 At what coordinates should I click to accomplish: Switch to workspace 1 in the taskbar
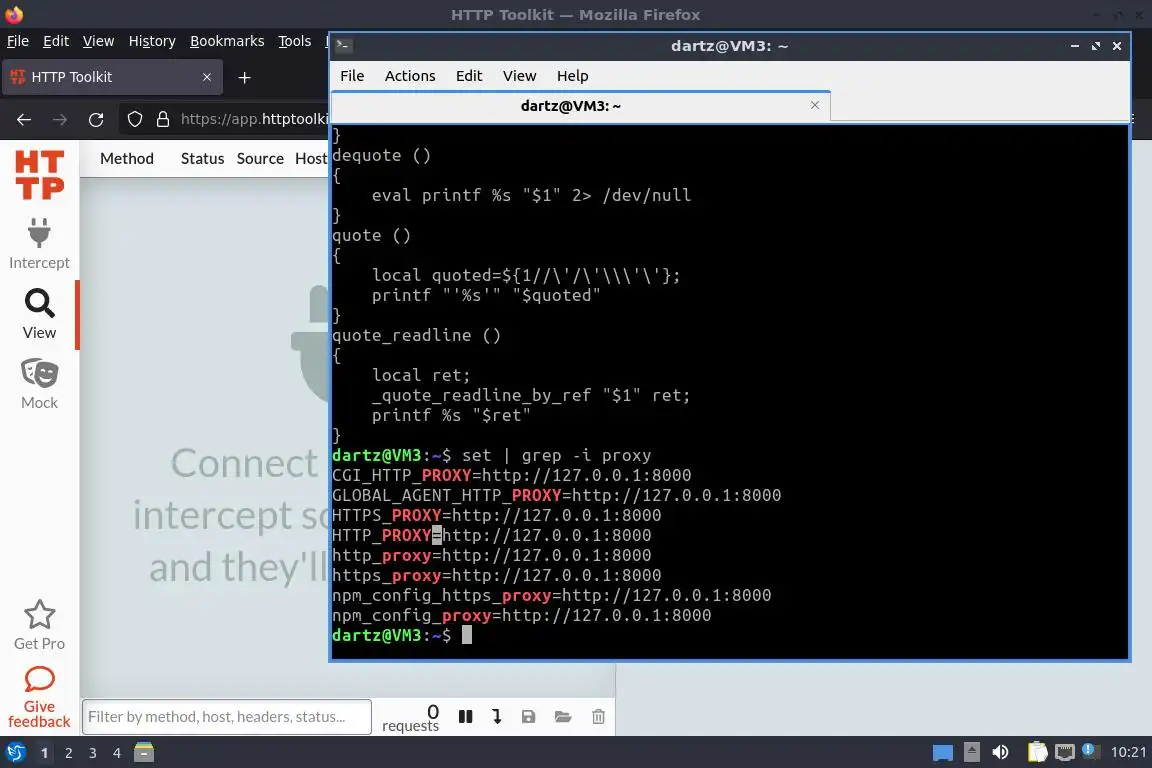(45, 753)
